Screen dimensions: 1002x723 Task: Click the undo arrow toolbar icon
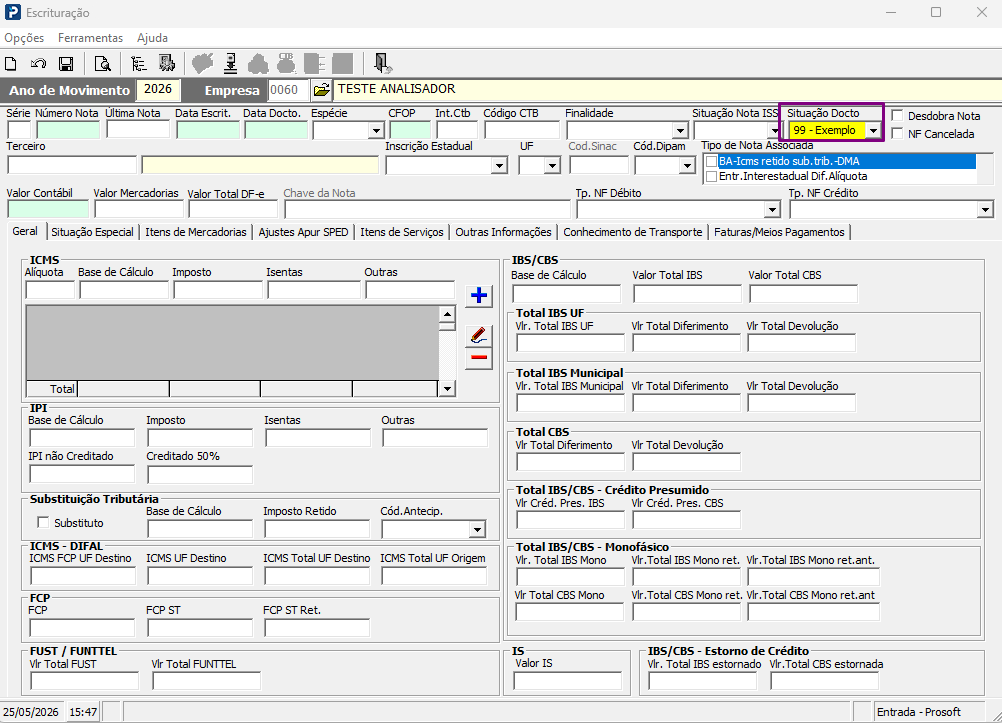38,63
